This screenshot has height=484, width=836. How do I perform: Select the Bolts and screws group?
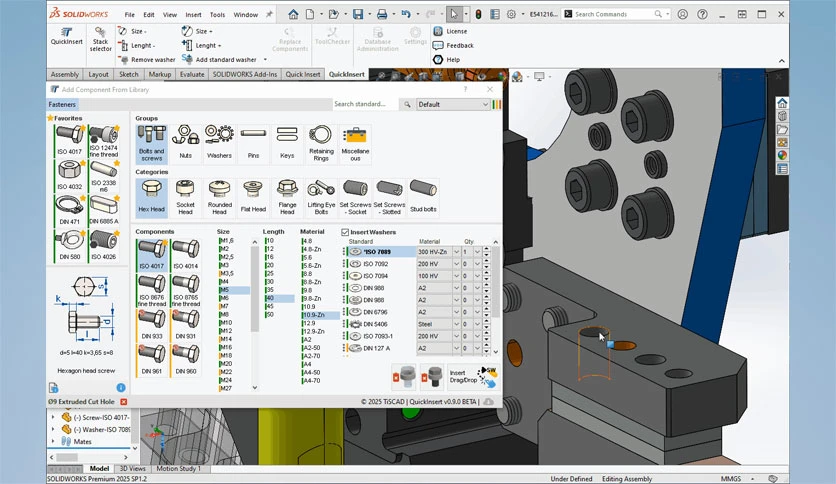coord(151,143)
